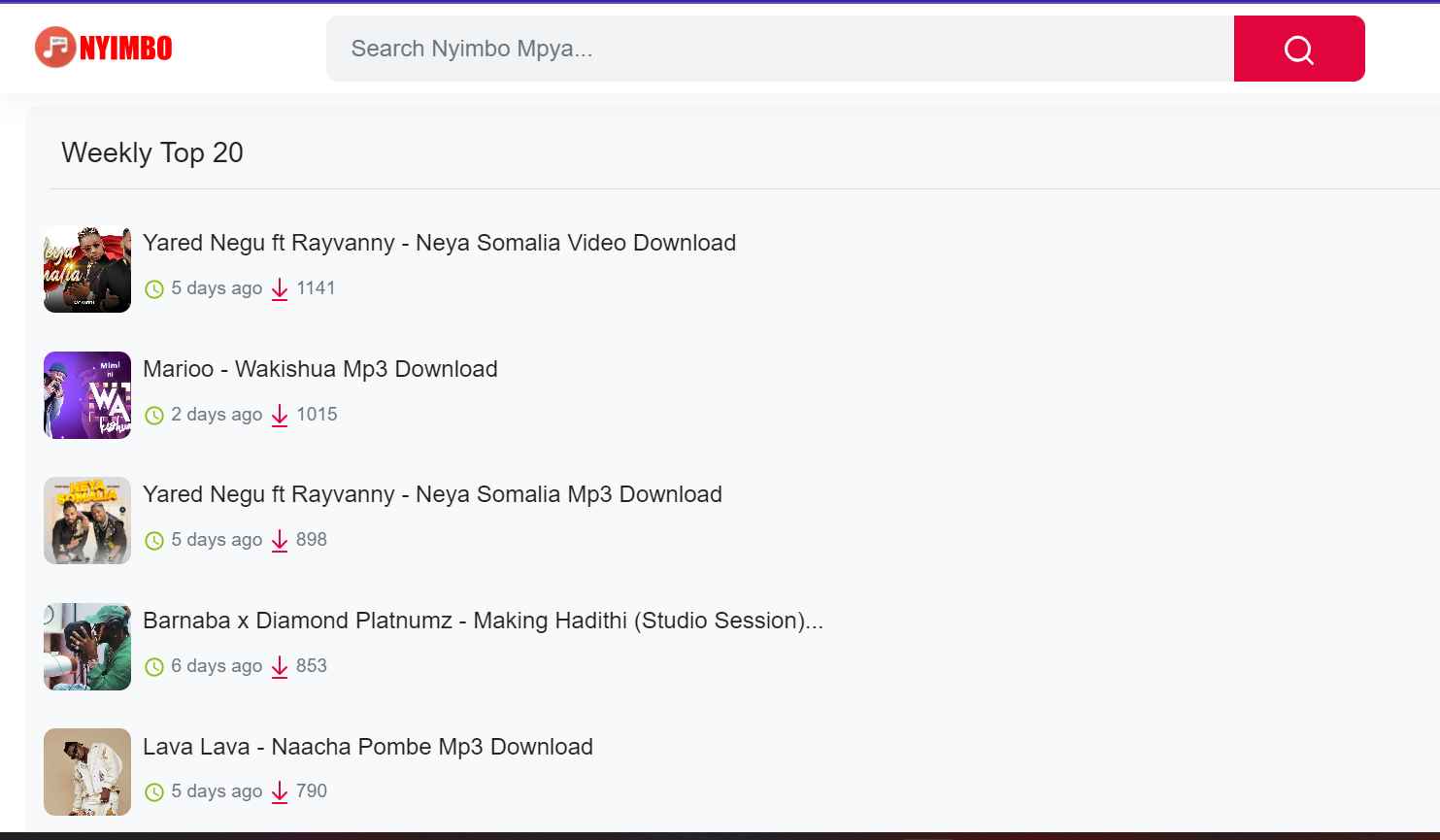Click the 2 days ago timestamp
1440x840 pixels.
point(217,415)
